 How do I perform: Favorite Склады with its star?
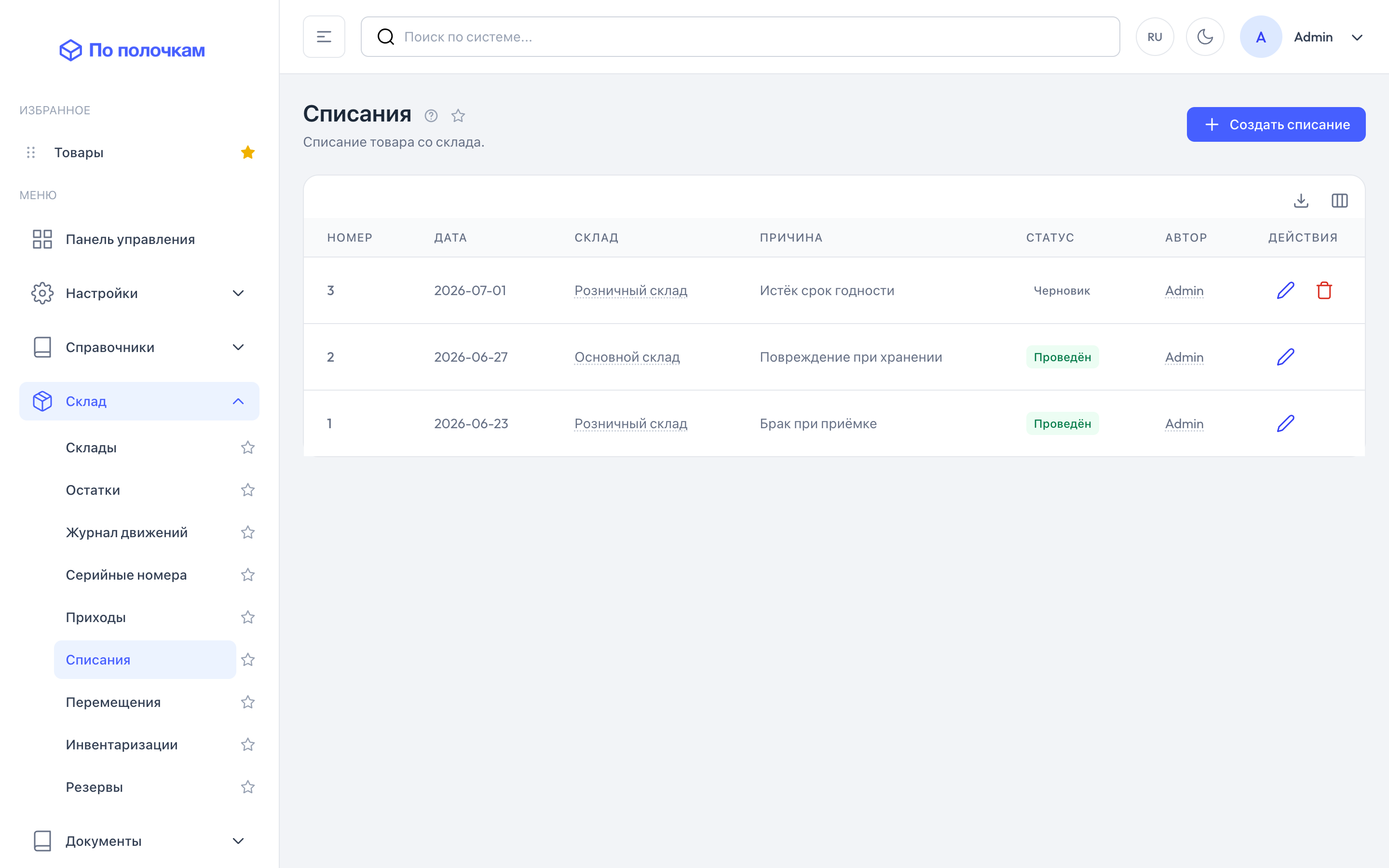(x=247, y=447)
